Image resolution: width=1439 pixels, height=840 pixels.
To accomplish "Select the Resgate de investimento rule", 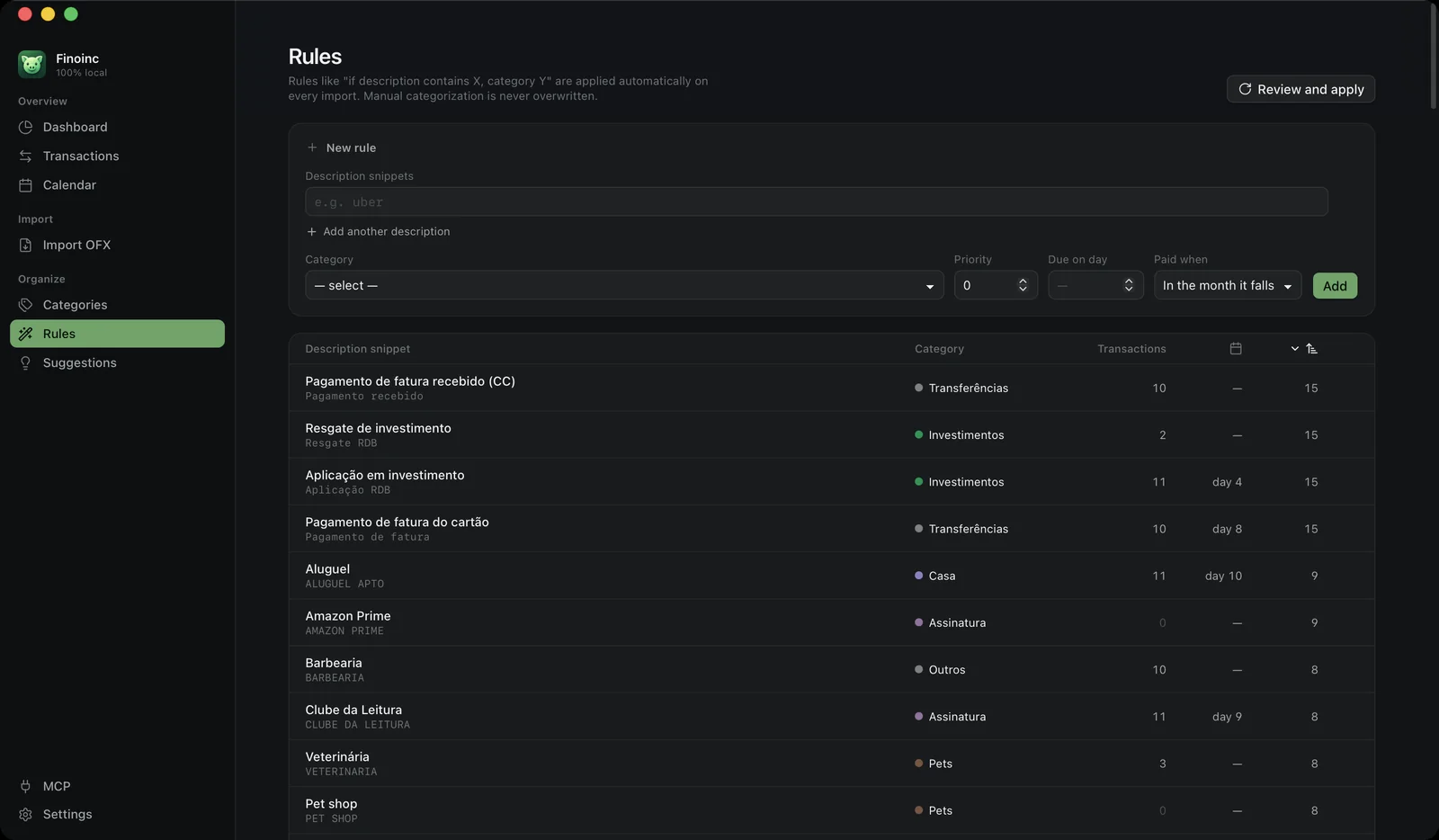I will 831,435.
